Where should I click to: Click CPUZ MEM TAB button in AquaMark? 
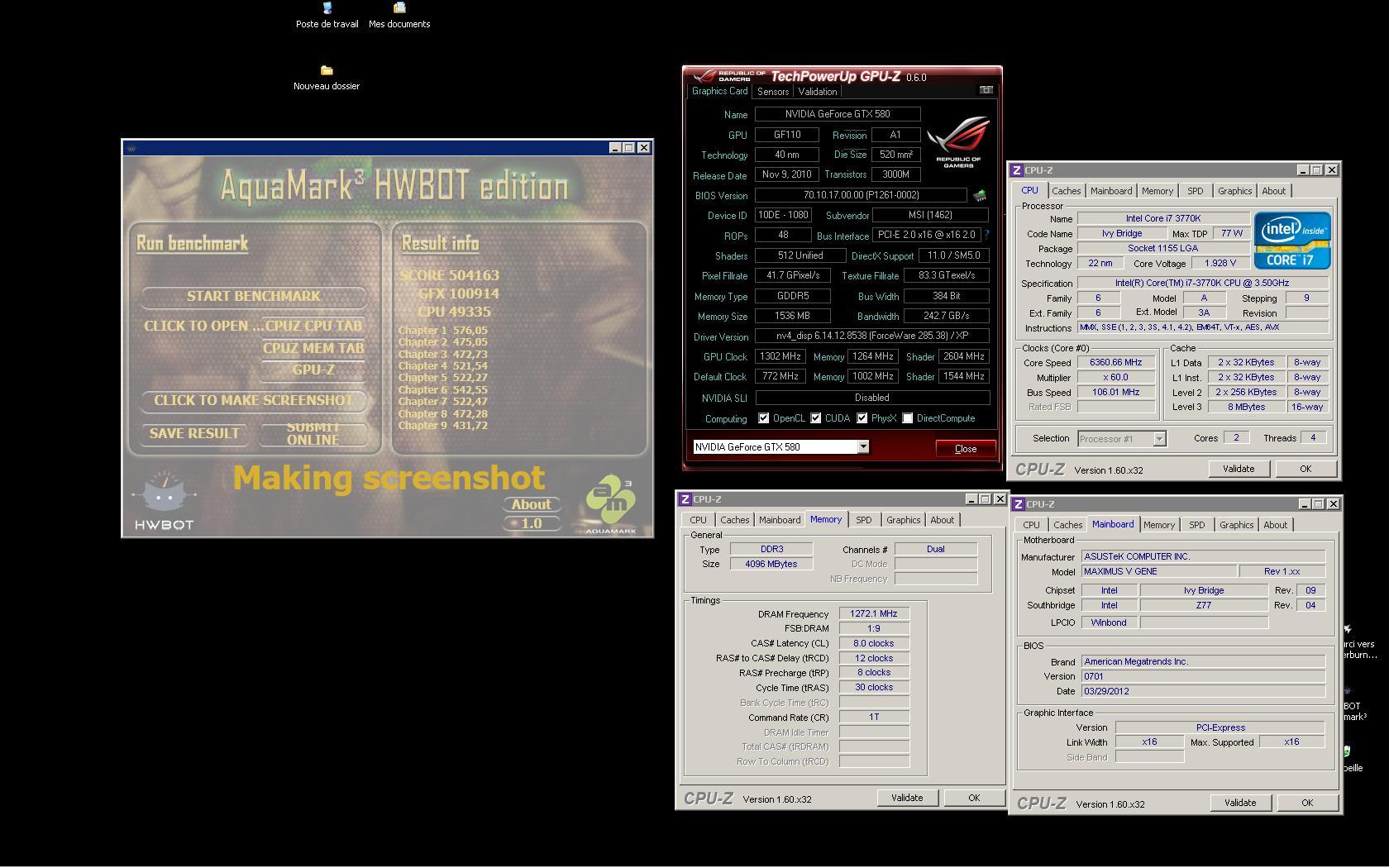pyautogui.click(x=313, y=348)
